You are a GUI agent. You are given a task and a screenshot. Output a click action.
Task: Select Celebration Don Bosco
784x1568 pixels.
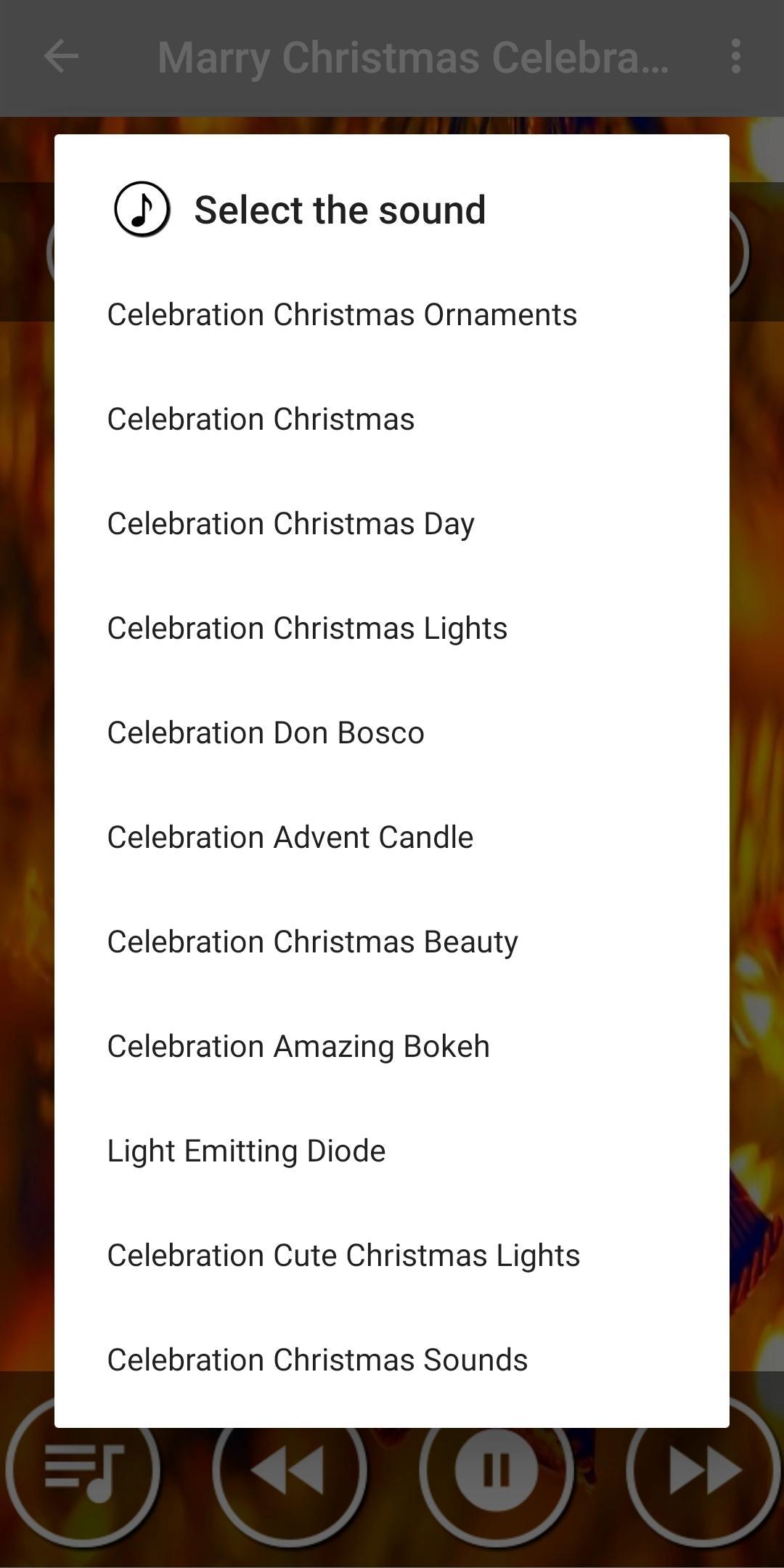(x=392, y=733)
